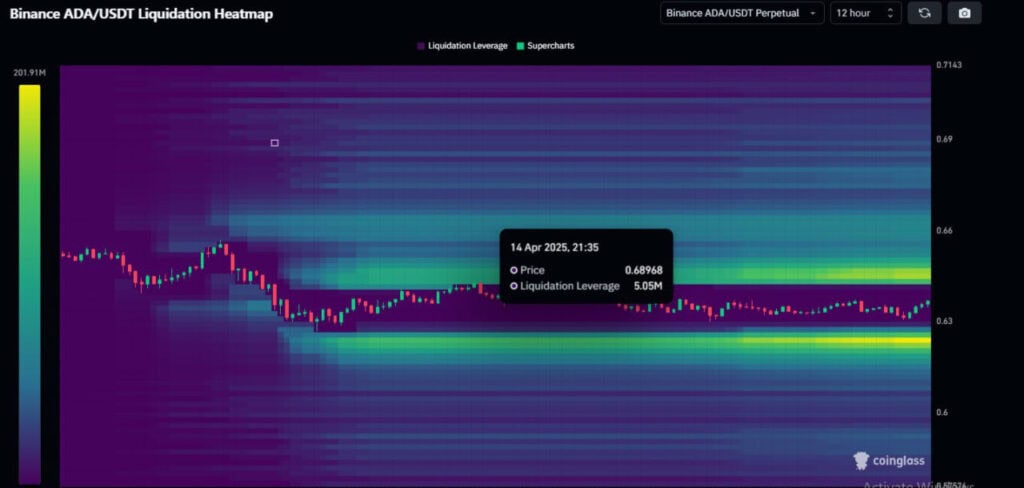This screenshot has height=488, width=1024.
Task: Click the 201.91M scale maximum label
Action: [x=29, y=73]
